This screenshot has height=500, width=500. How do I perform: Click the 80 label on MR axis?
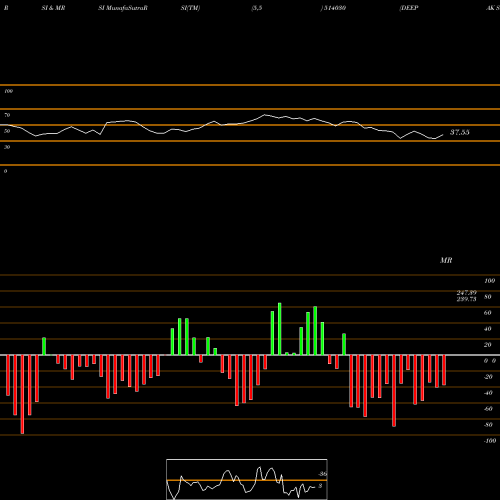(487, 297)
